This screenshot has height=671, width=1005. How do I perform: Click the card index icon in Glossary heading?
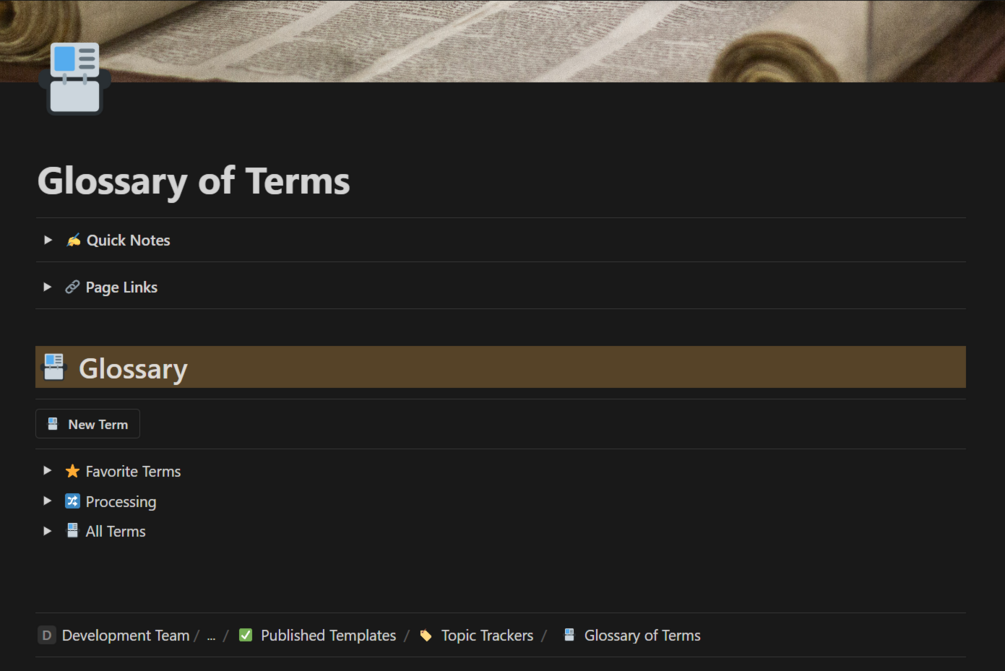click(x=54, y=367)
